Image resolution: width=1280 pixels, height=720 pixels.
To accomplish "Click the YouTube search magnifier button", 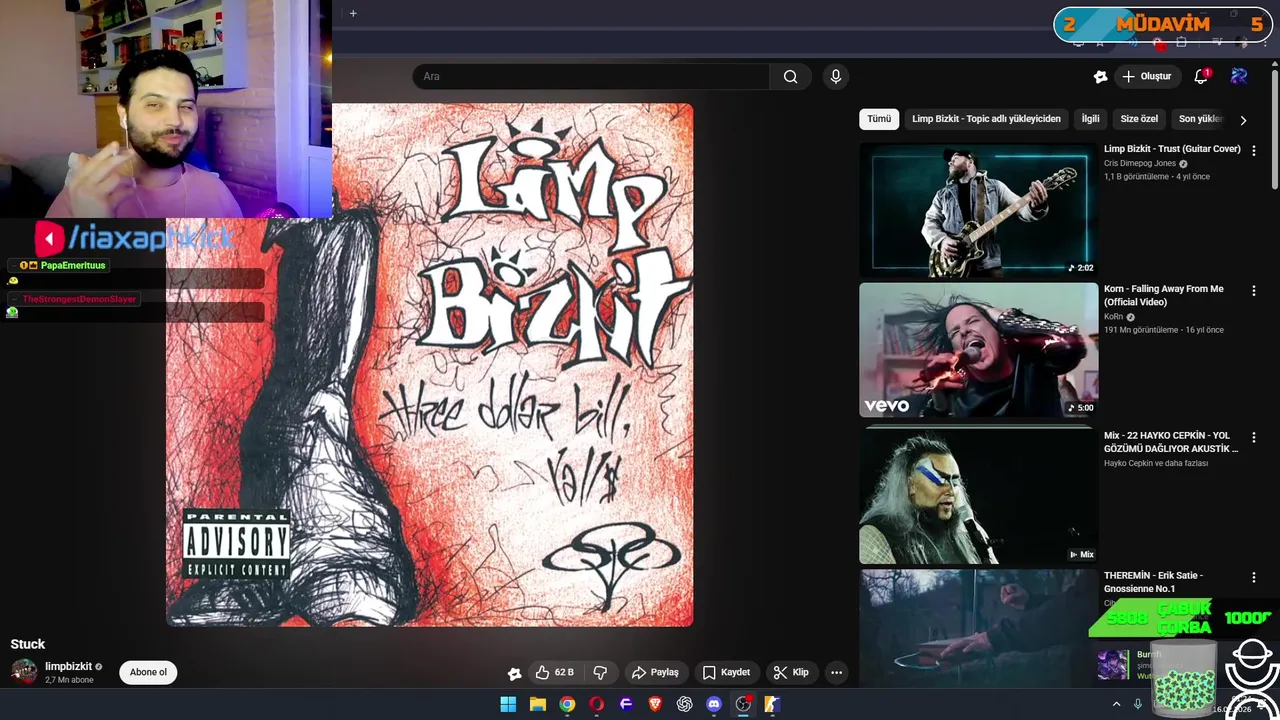I will (x=790, y=76).
